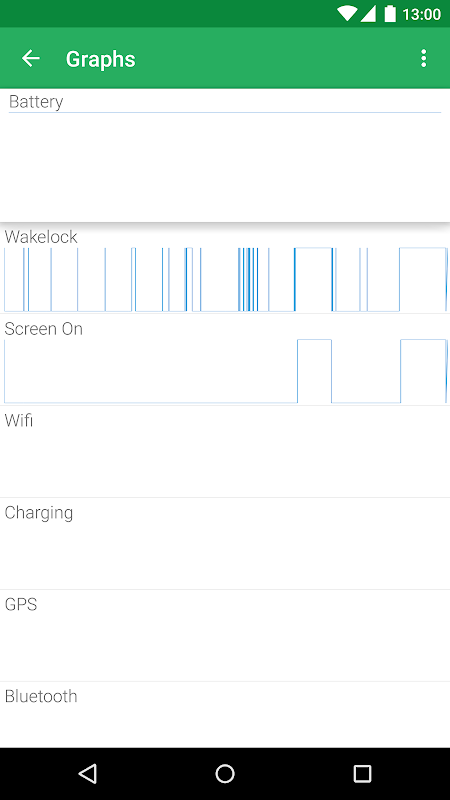Select the GPS graph row
450x800 pixels.
225,635
